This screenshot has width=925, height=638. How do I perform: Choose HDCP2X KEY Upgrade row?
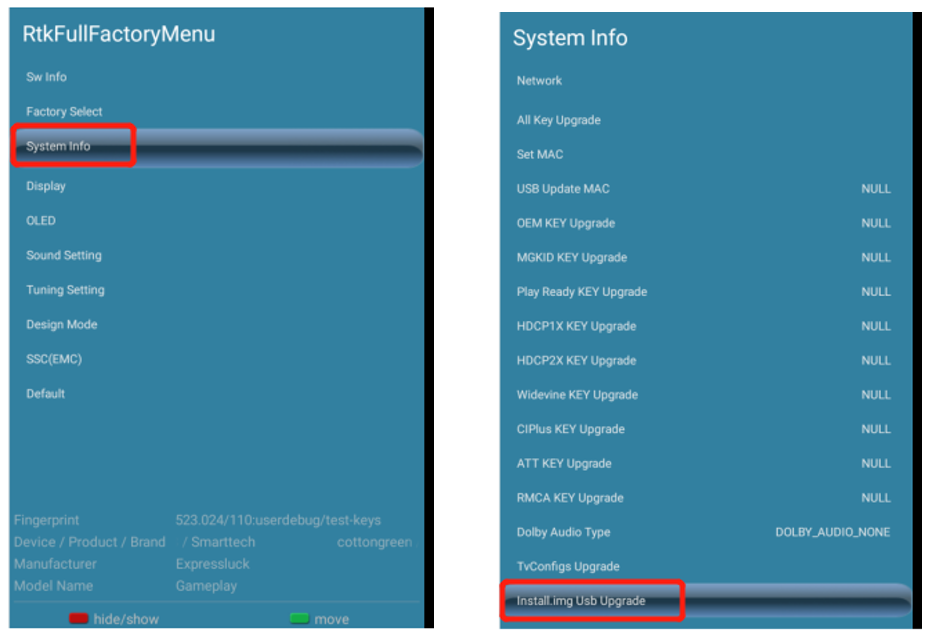tap(576, 361)
